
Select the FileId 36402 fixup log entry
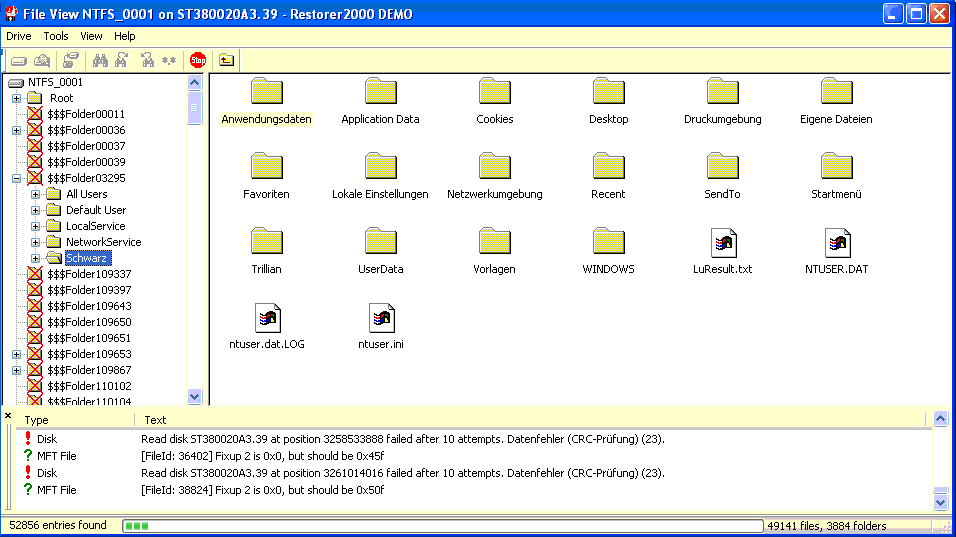point(474,456)
